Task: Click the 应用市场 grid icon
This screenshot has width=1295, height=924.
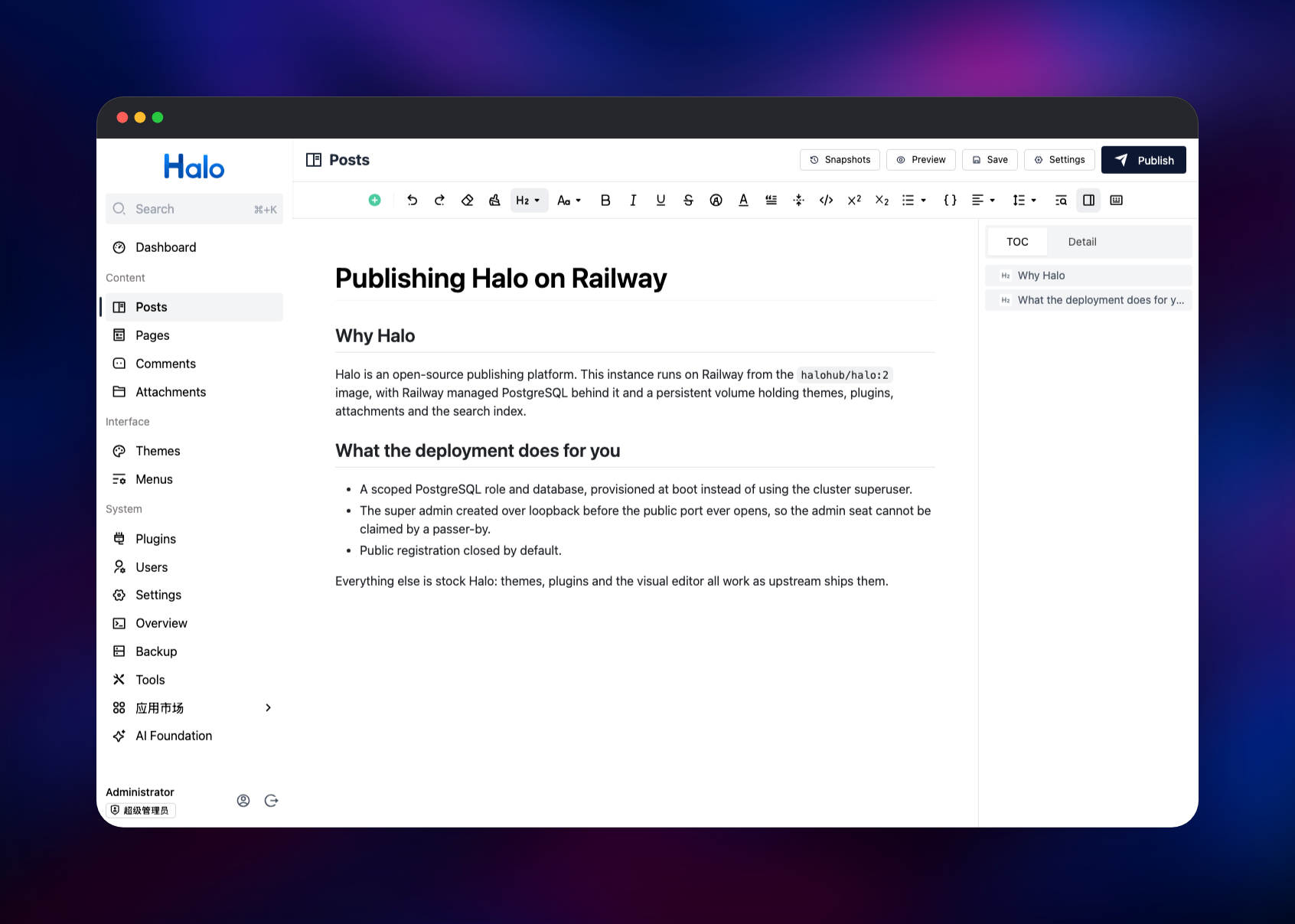Action: (x=119, y=708)
